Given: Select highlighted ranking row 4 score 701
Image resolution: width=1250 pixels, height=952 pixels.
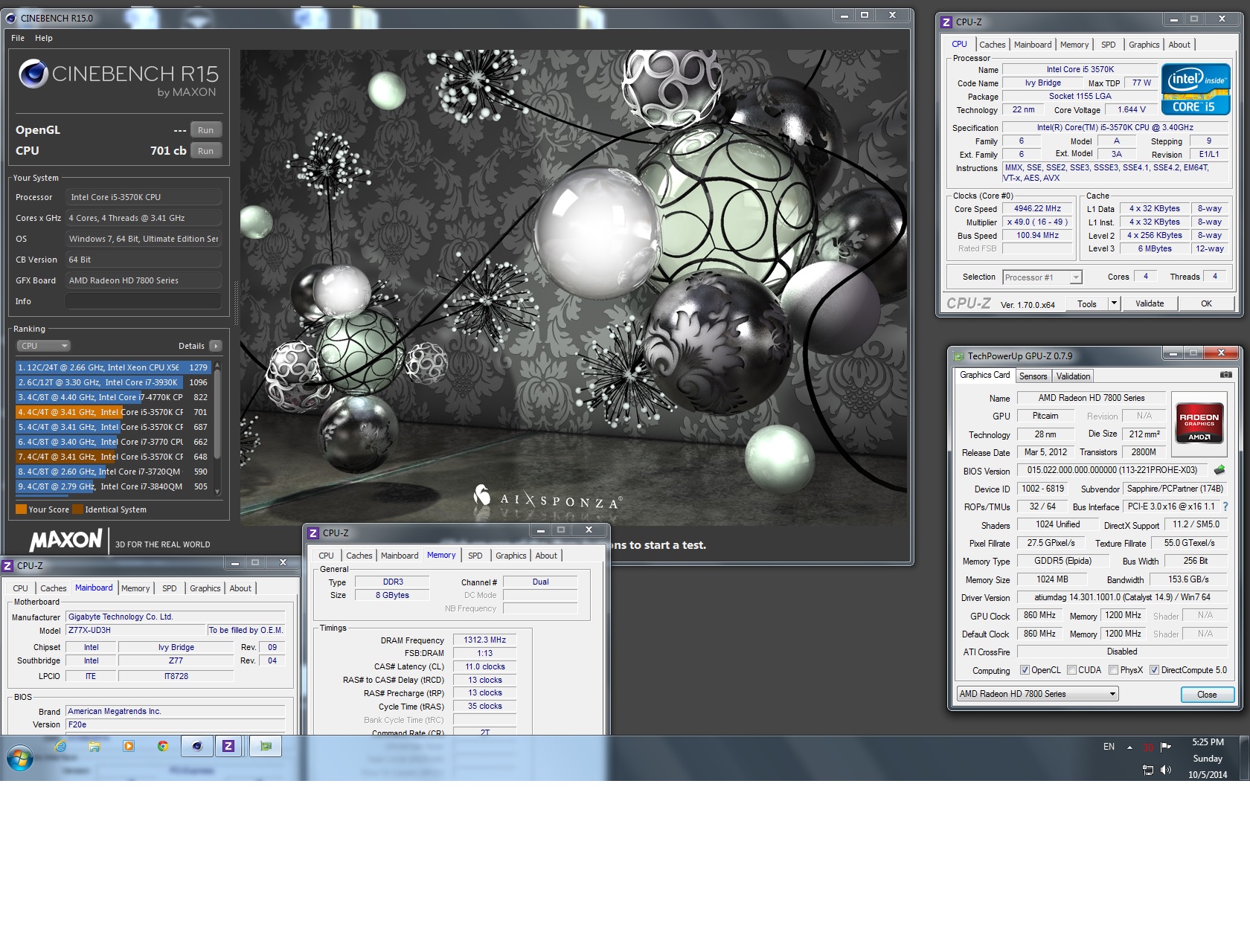Looking at the screenshot, I should (x=112, y=412).
